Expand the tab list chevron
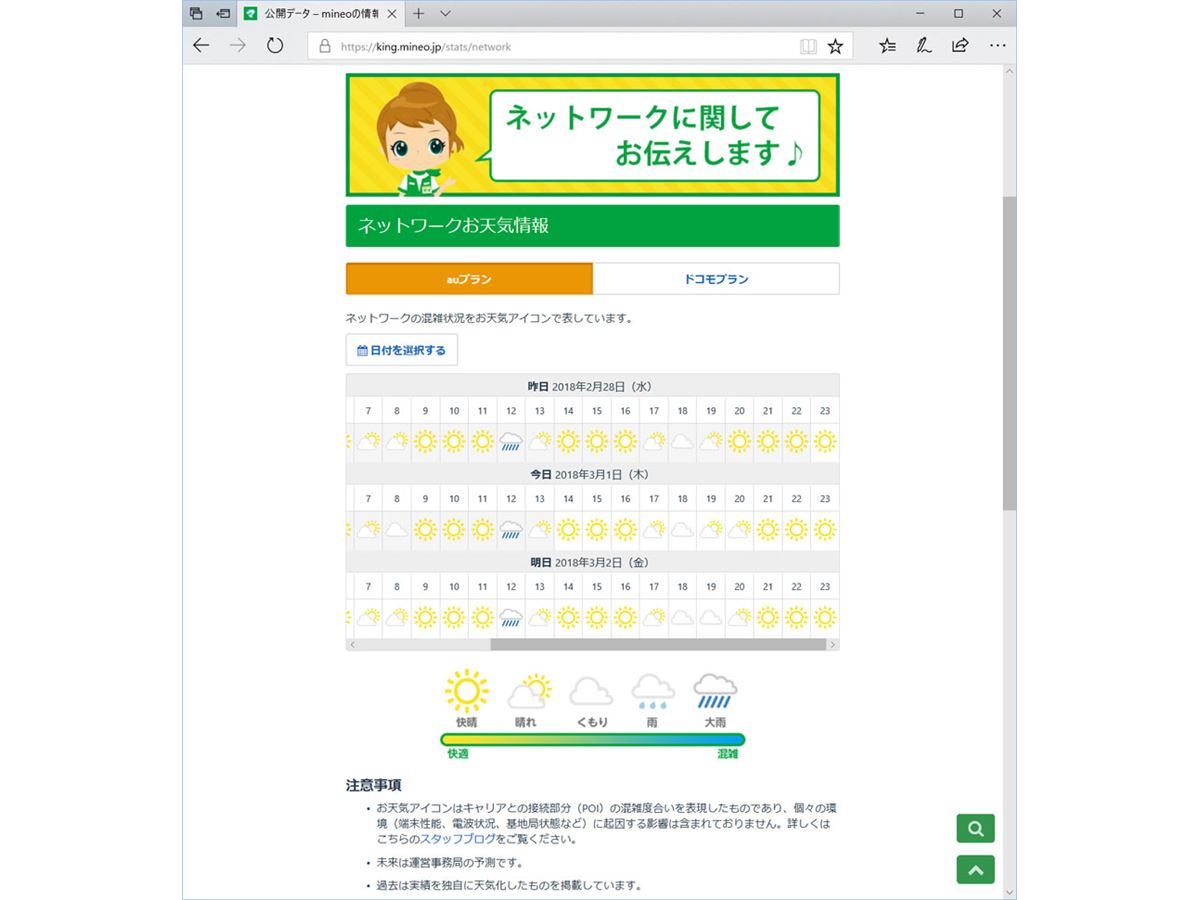Screen dimensions: 1200x900 click(x=446, y=14)
